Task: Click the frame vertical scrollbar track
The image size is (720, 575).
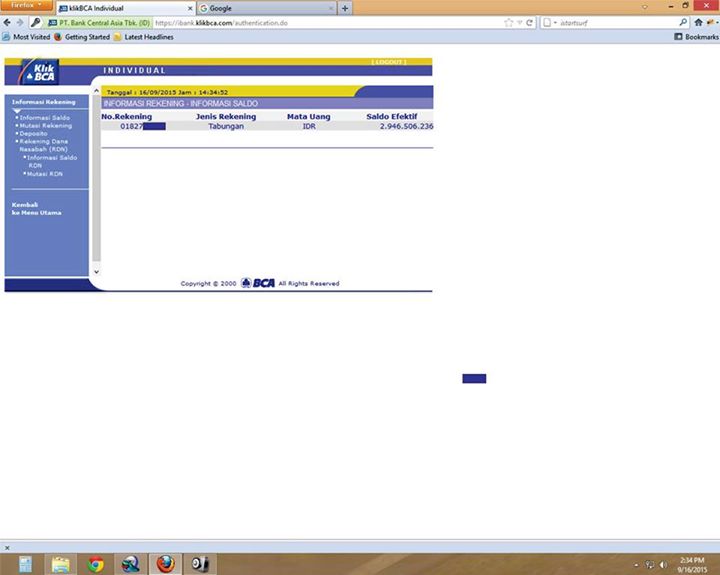Action: pos(96,179)
